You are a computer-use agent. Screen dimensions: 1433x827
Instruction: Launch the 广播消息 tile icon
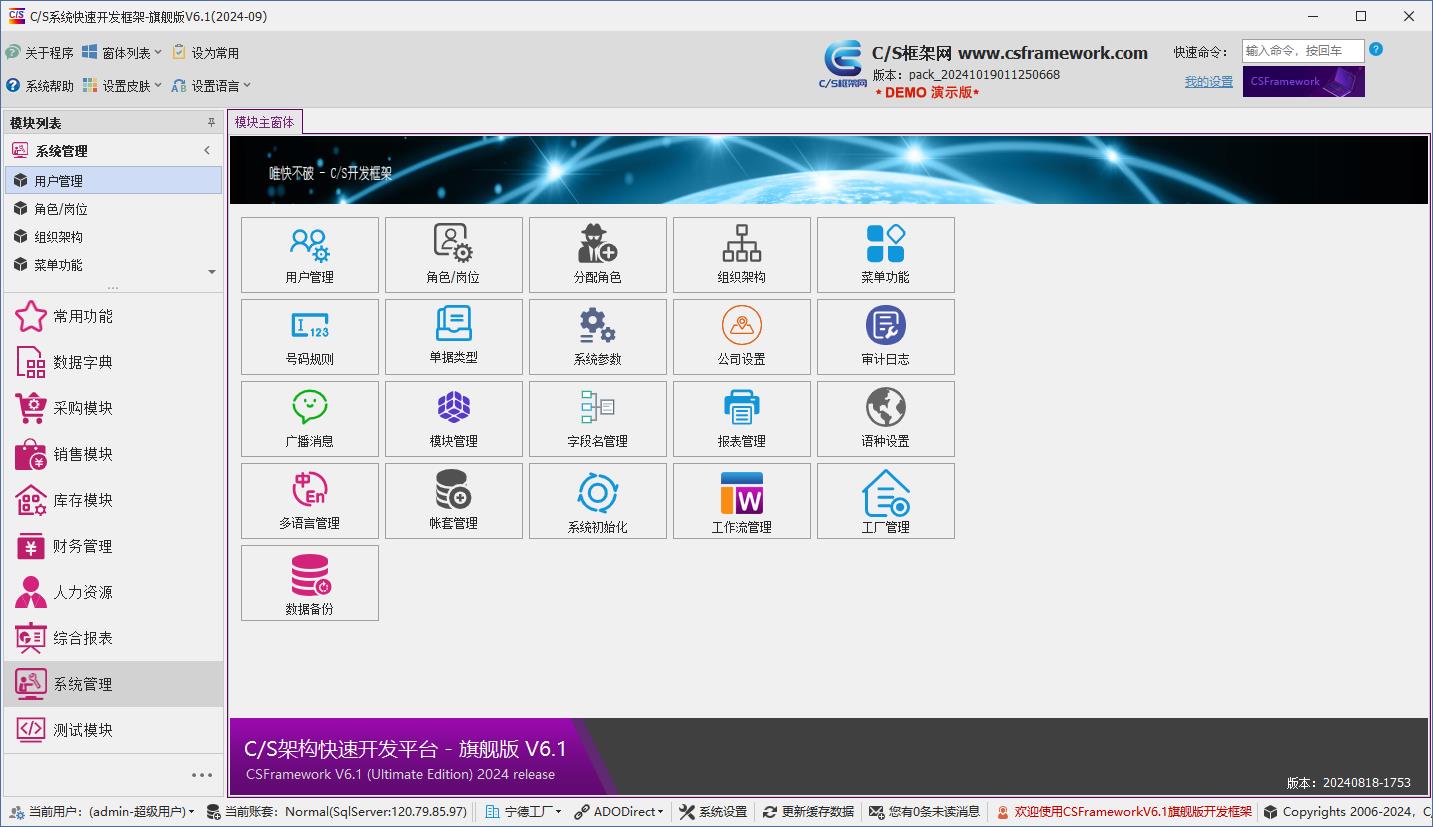(309, 408)
